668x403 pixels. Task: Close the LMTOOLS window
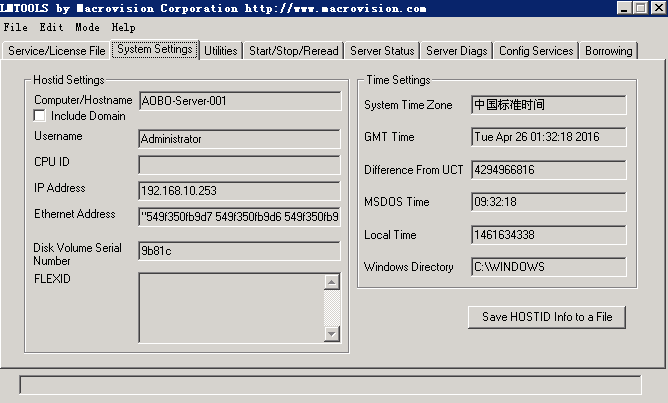point(658,8)
